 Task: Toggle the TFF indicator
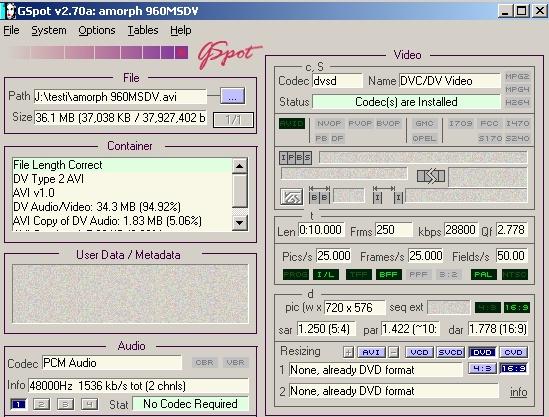(x=359, y=274)
